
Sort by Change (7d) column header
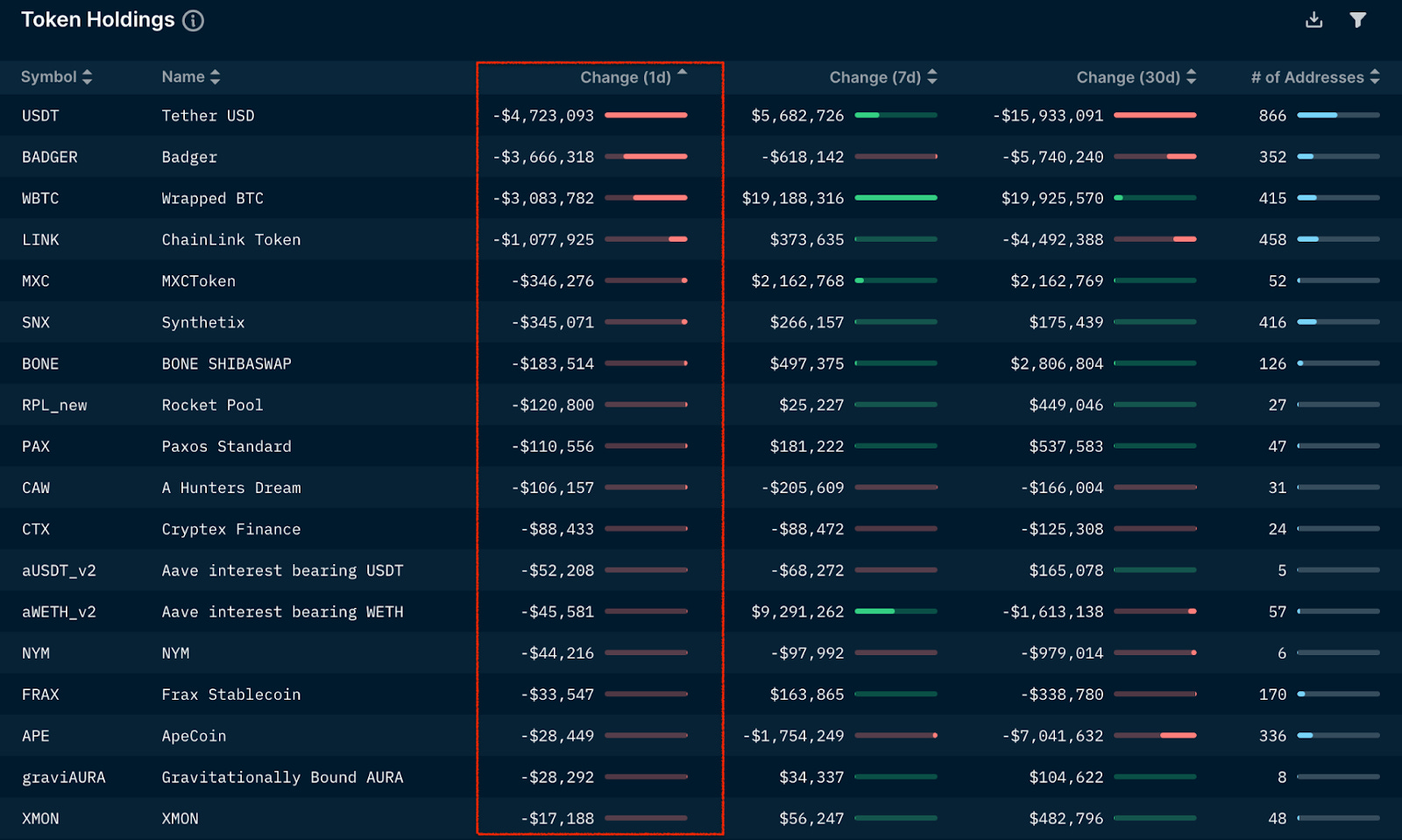coord(883,77)
